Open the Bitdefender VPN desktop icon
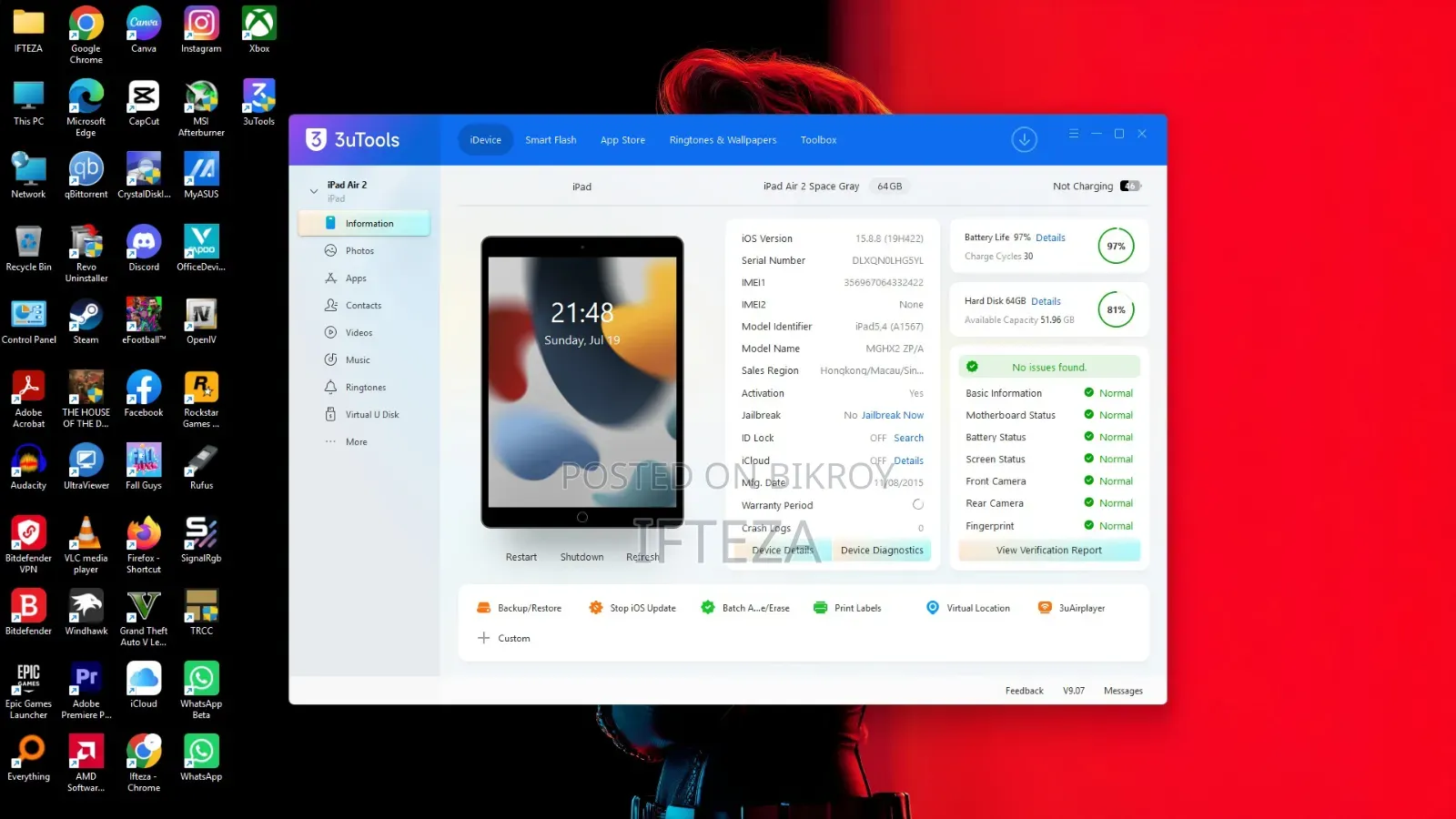The height and width of the screenshot is (819, 1456). point(28,545)
